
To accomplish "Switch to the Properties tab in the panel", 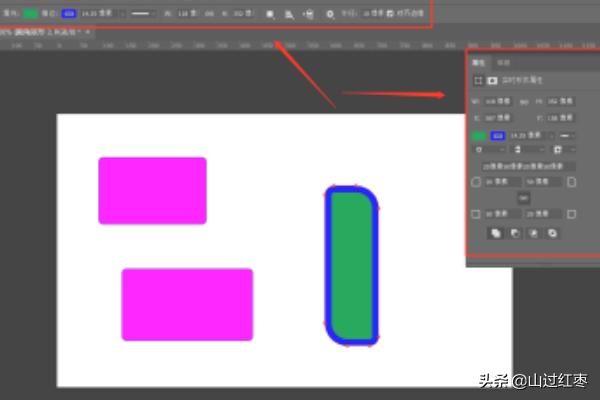I will (x=478, y=62).
